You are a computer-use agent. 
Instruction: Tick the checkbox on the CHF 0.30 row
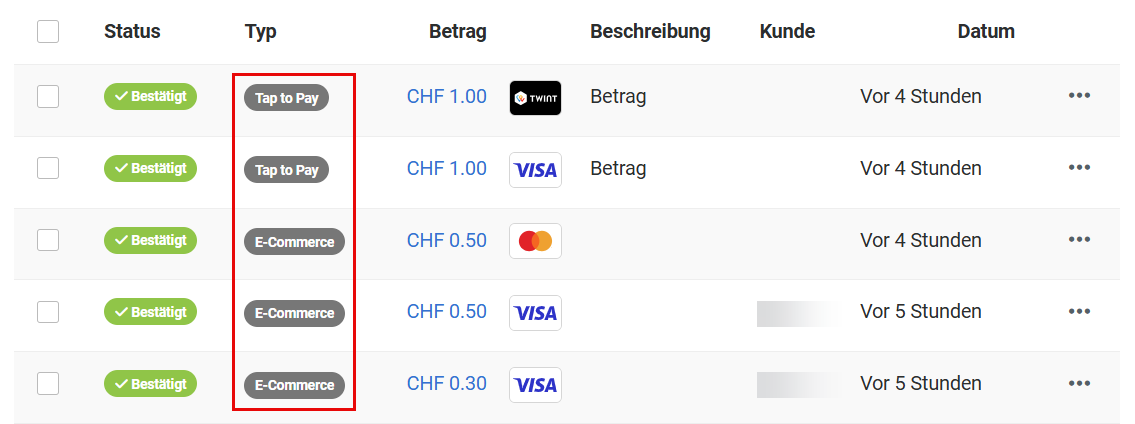click(48, 383)
